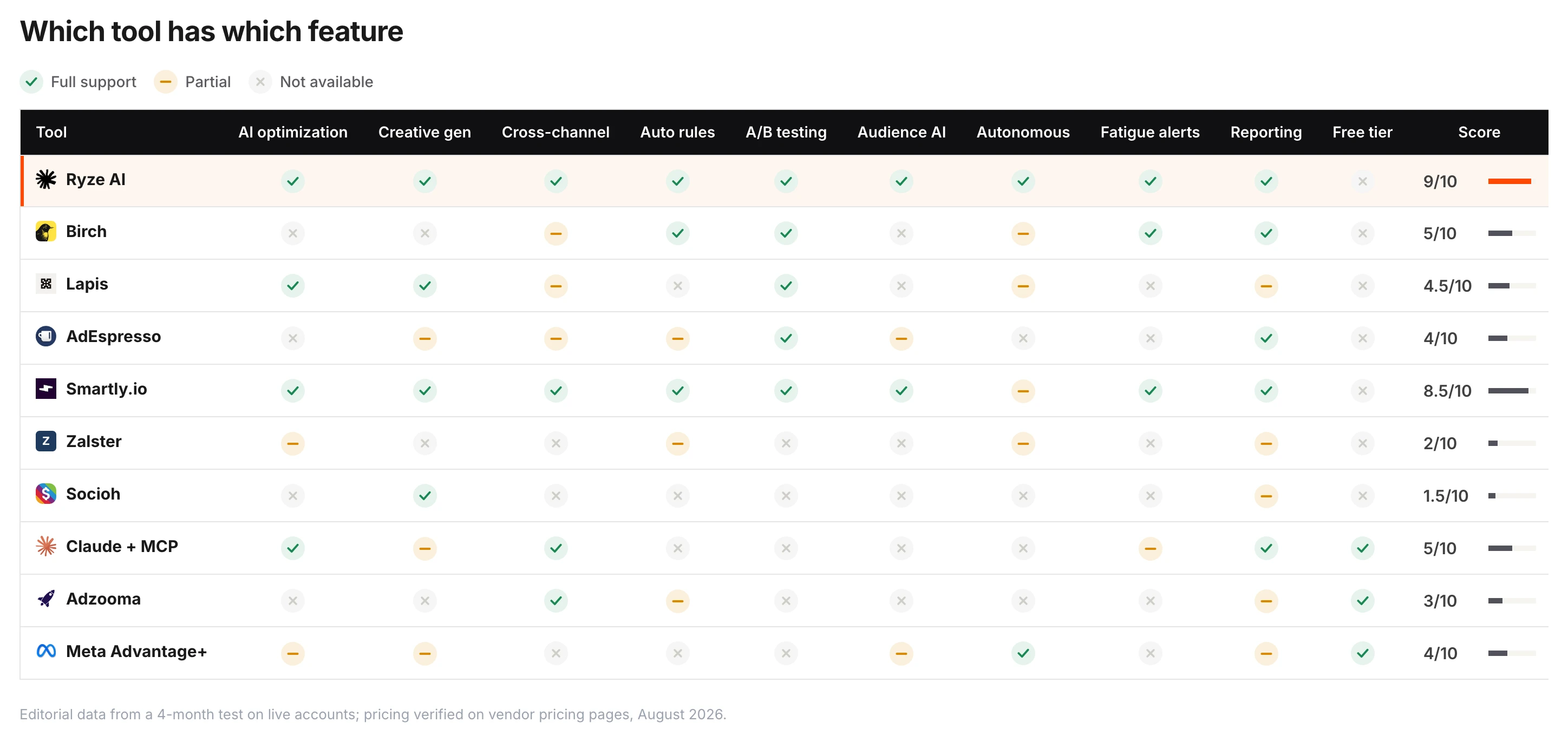
Task: Click the editorial data footnote text
Action: (x=373, y=714)
